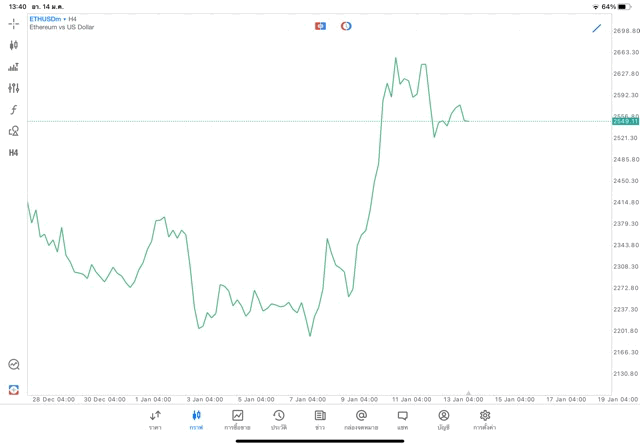
Task: Open the H4 timeframe selector
Action: click(73, 19)
